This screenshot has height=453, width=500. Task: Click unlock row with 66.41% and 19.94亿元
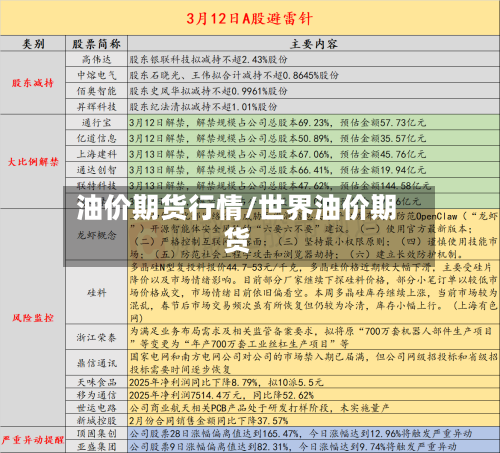(278, 170)
